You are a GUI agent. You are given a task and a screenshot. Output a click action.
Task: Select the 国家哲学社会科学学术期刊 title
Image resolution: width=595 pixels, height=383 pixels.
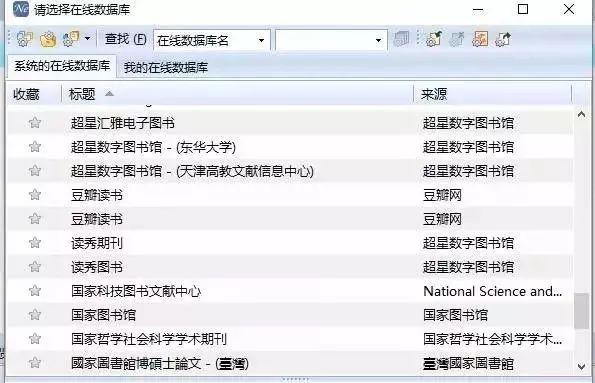[x=149, y=339]
